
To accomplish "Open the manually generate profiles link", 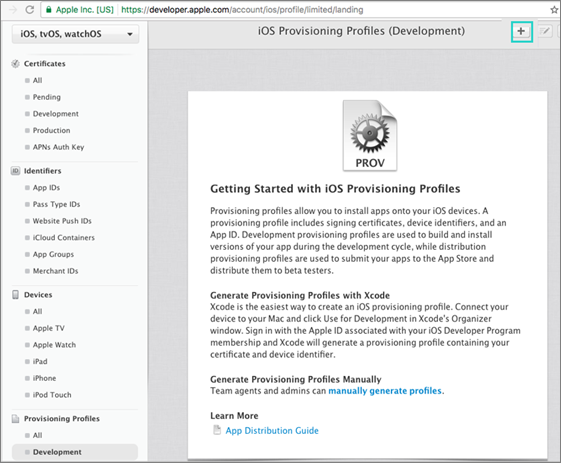I will pos(385,391).
